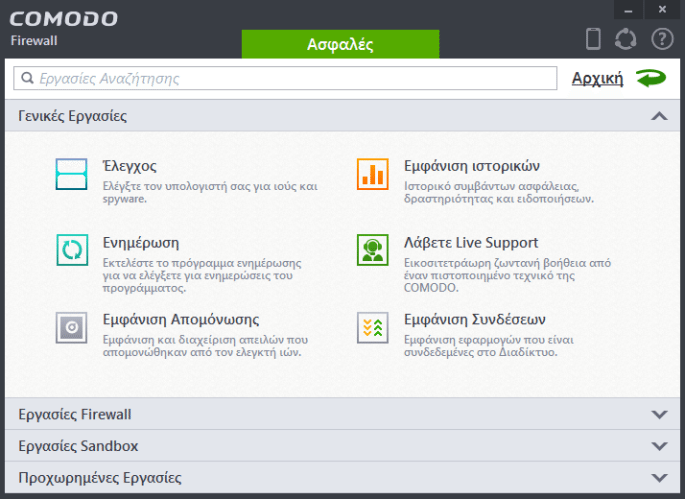Click the Εμφάνιση Απομόνωσης title
Viewport: 685px width, 499px height.
click(x=181, y=319)
